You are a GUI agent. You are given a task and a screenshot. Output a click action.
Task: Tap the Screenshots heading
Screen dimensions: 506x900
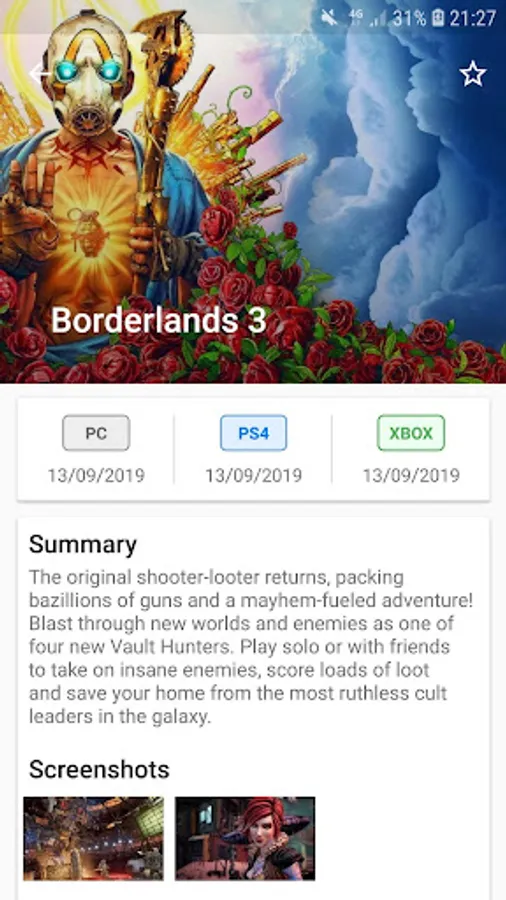[99, 769]
